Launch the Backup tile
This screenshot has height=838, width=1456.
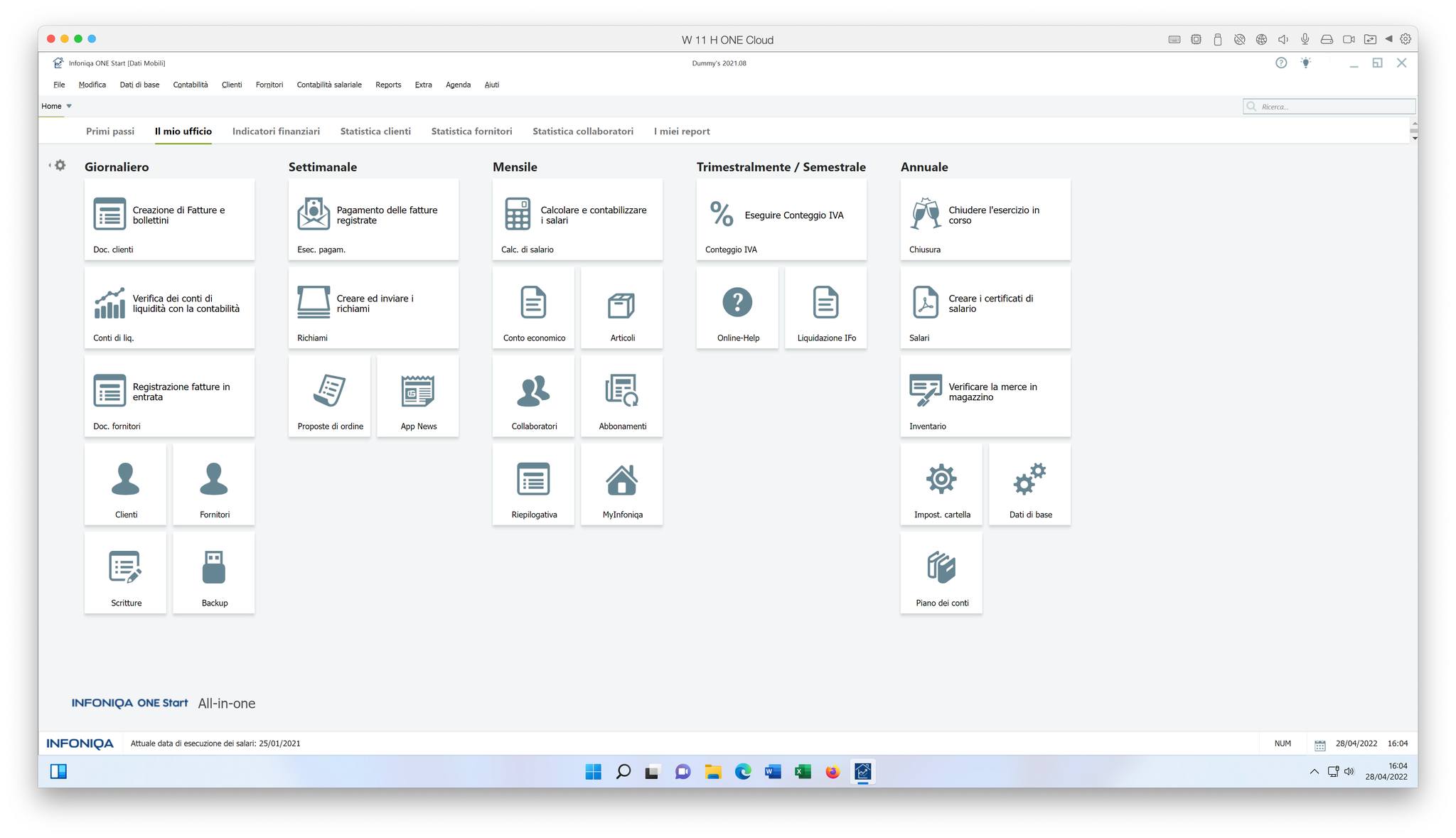point(213,573)
